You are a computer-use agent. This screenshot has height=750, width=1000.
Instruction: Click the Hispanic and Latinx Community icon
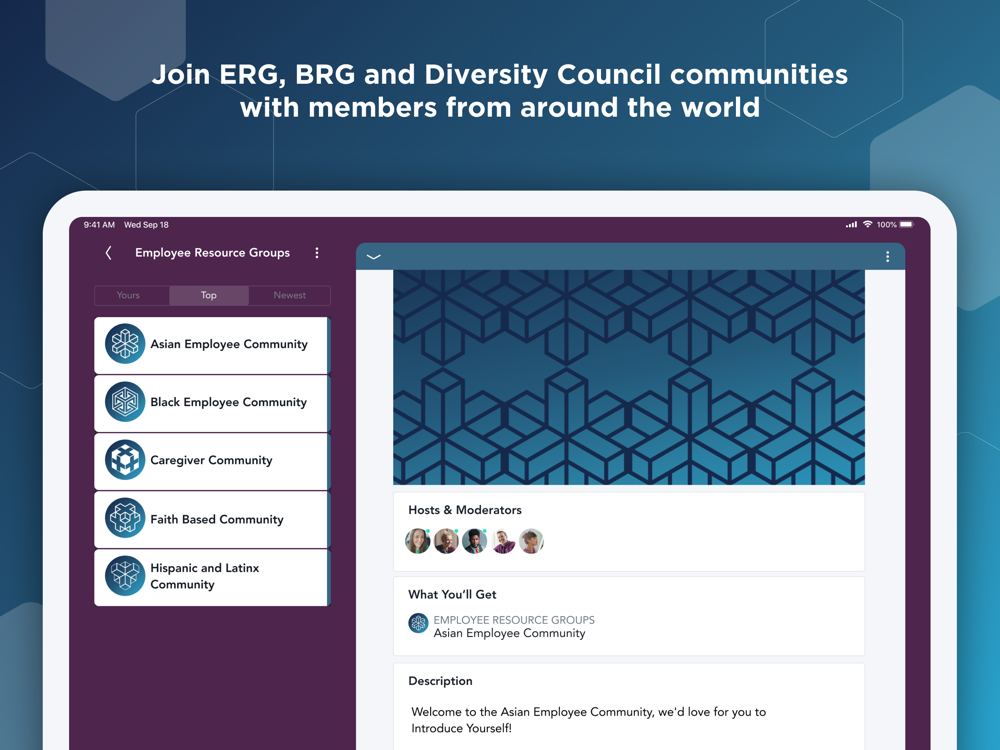125,576
